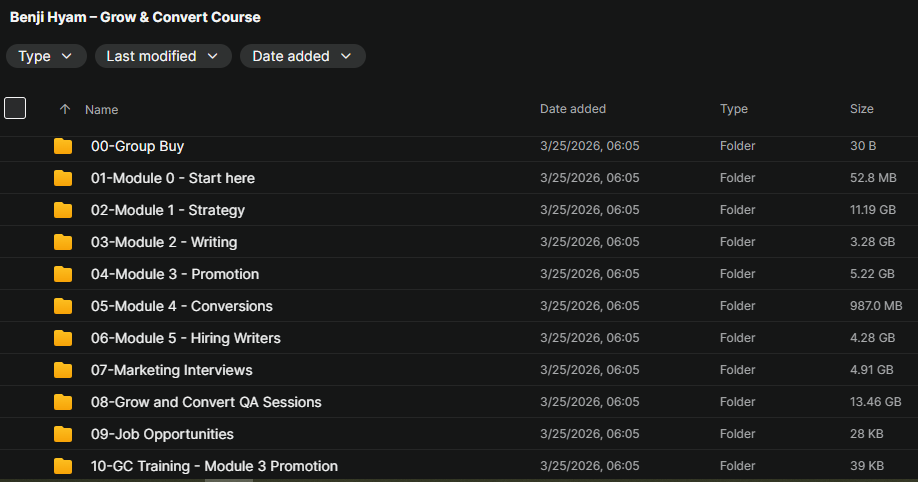Screen dimensions: 918x482
Task: Click the Type column header
Action: pyautogui.click(x=733, y=108)
